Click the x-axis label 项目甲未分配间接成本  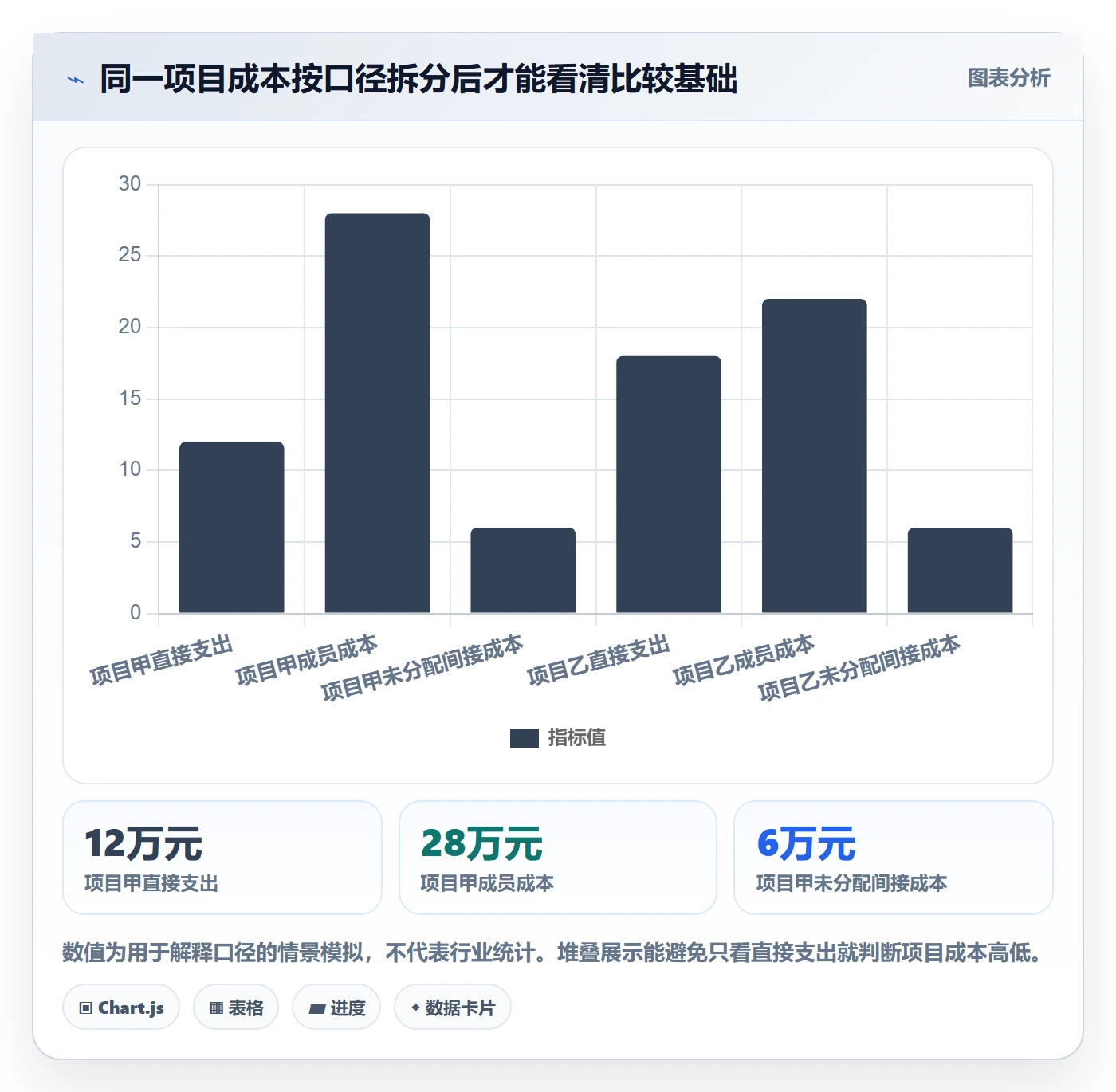pos(422,668)
